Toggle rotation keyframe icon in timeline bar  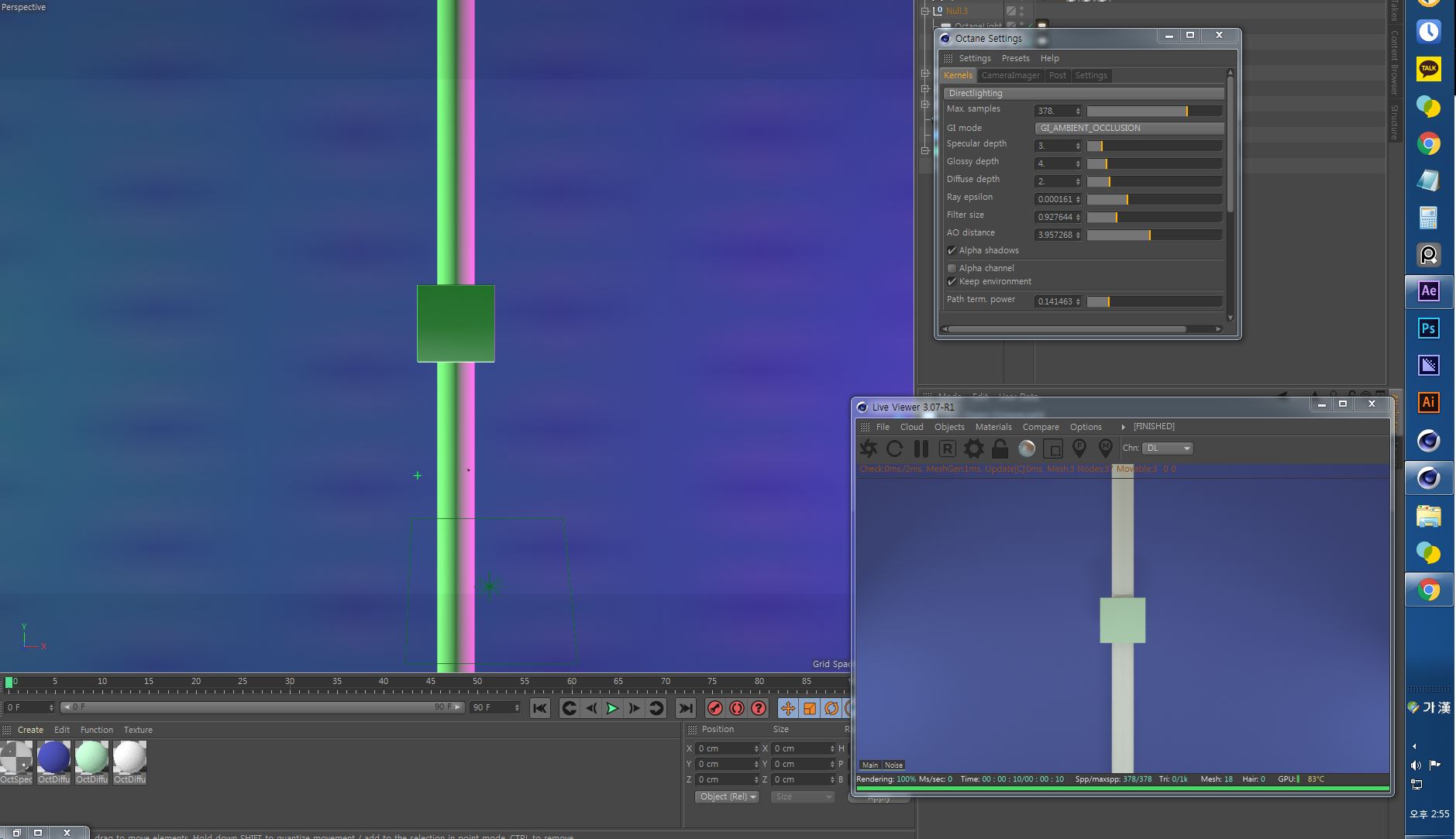coord(831,708)
